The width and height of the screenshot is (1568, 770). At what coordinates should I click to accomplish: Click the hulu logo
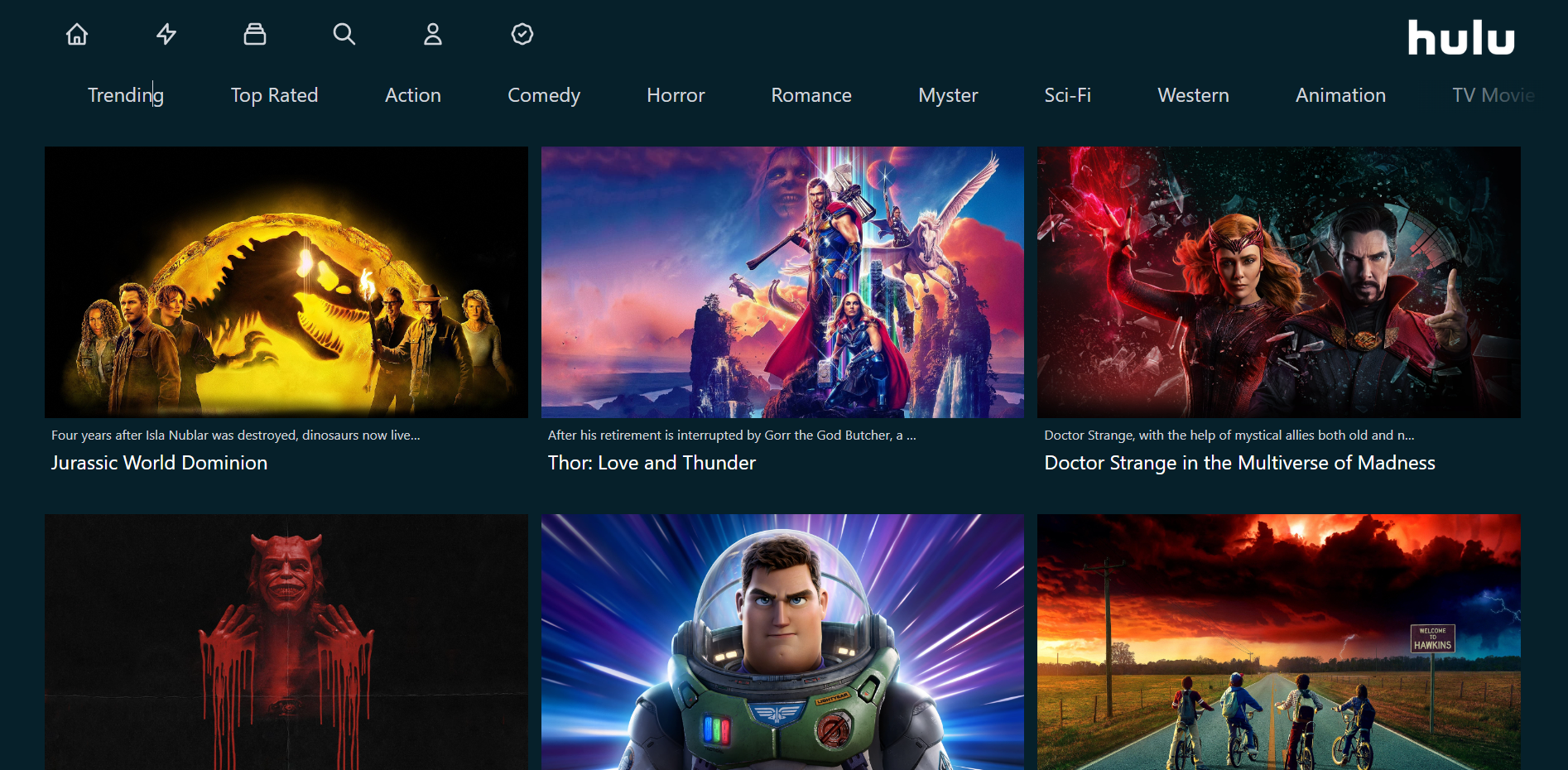tap(1460, 37)
